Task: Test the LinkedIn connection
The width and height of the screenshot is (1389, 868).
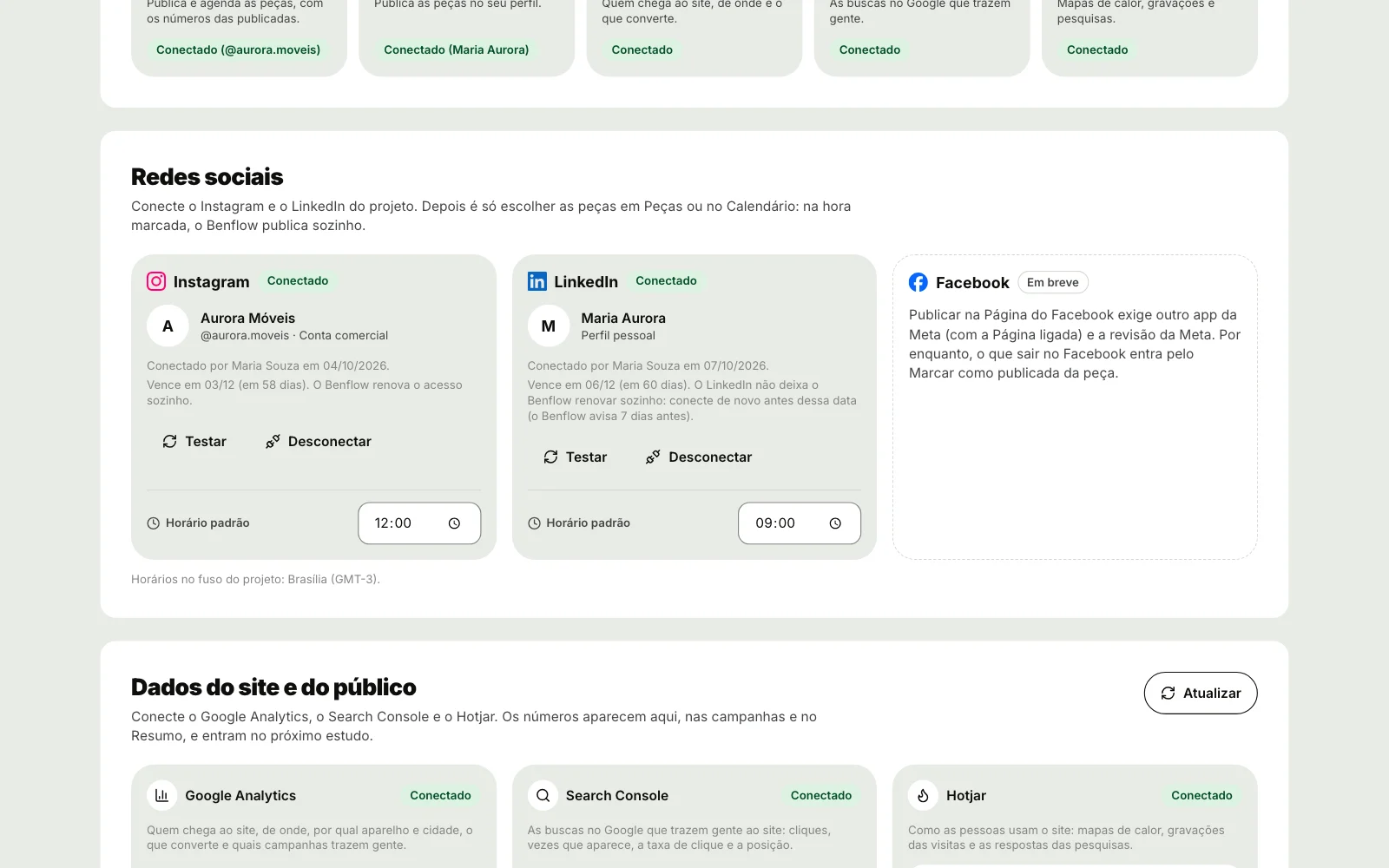Action: [x=576, y=457]
